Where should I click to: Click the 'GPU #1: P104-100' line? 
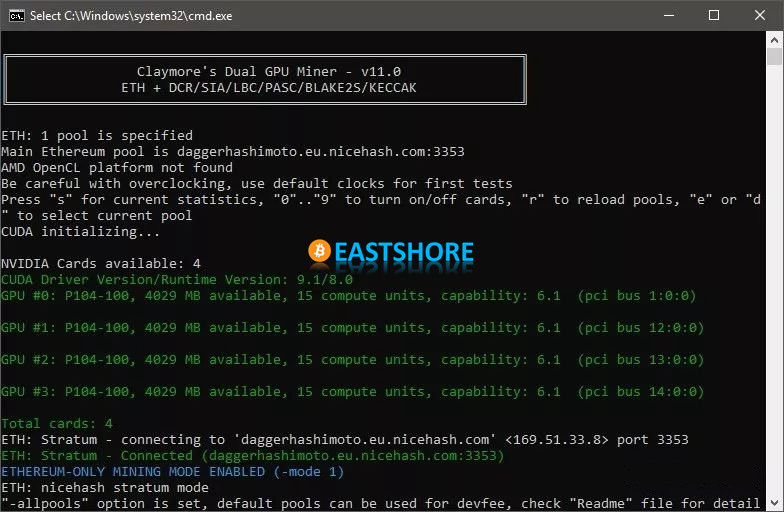coord(352,328)
